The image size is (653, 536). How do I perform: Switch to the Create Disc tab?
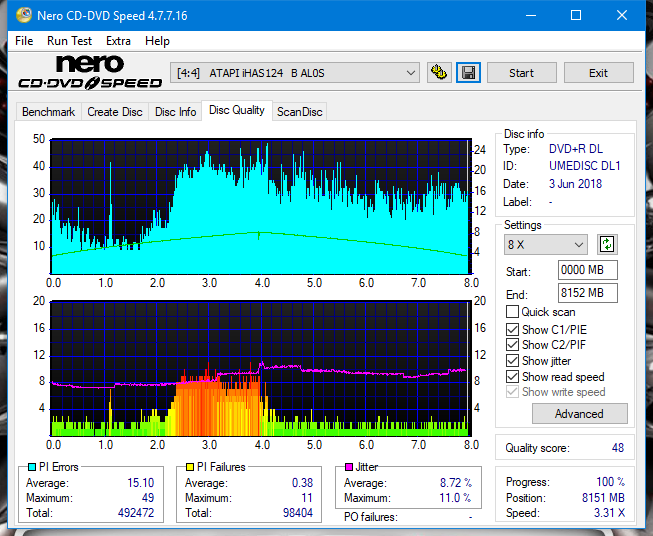115,112
